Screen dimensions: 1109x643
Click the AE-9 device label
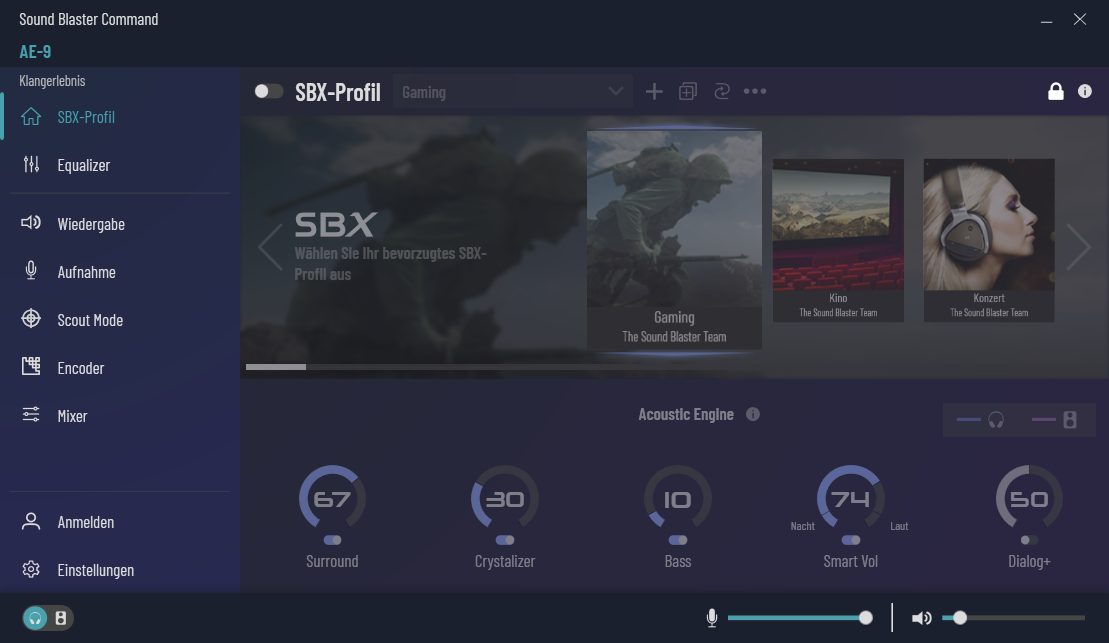coord(35,52)
